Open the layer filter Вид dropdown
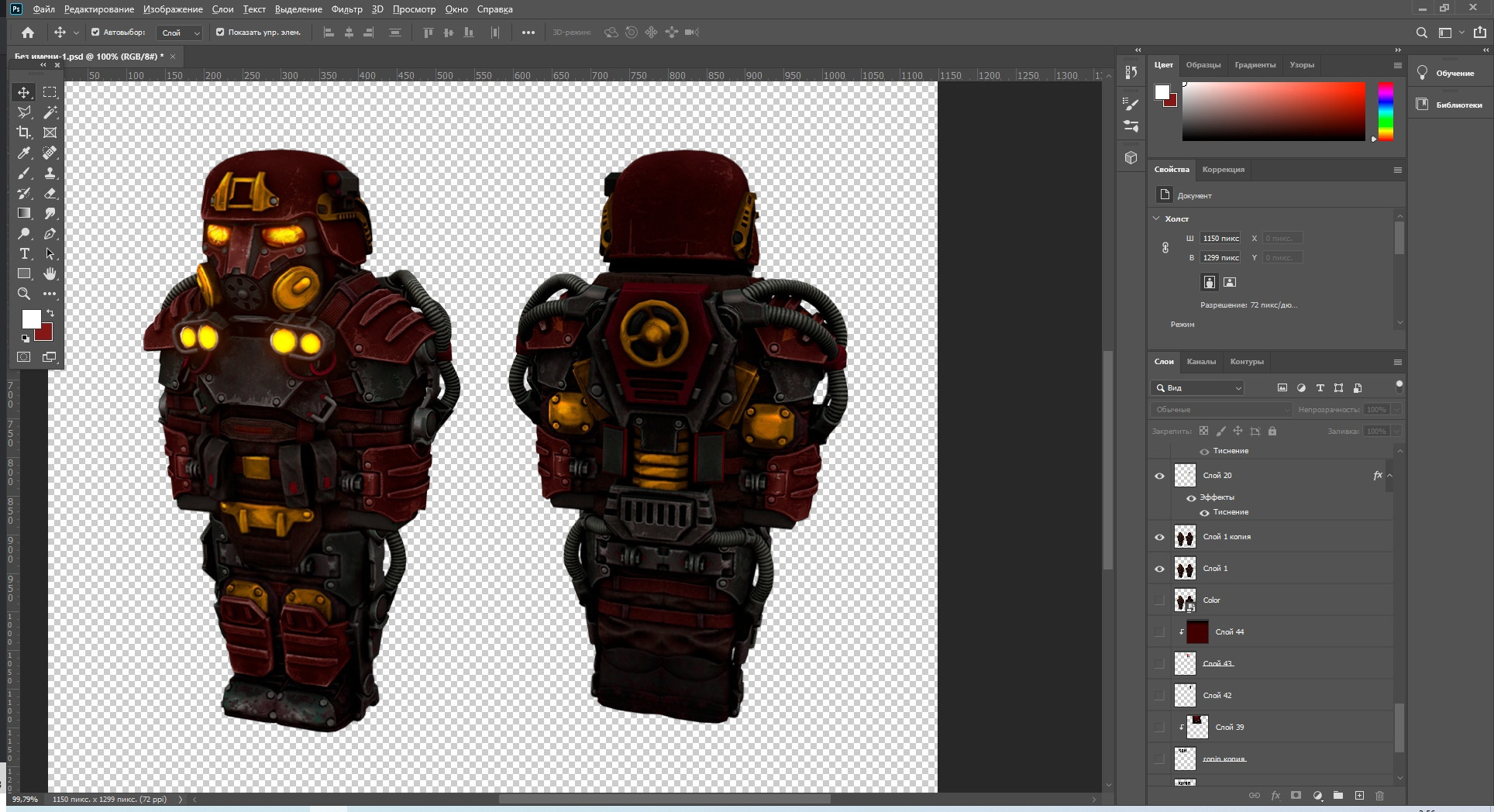Viewport: 1494px width, 812px height. (x=1198, y=388)
